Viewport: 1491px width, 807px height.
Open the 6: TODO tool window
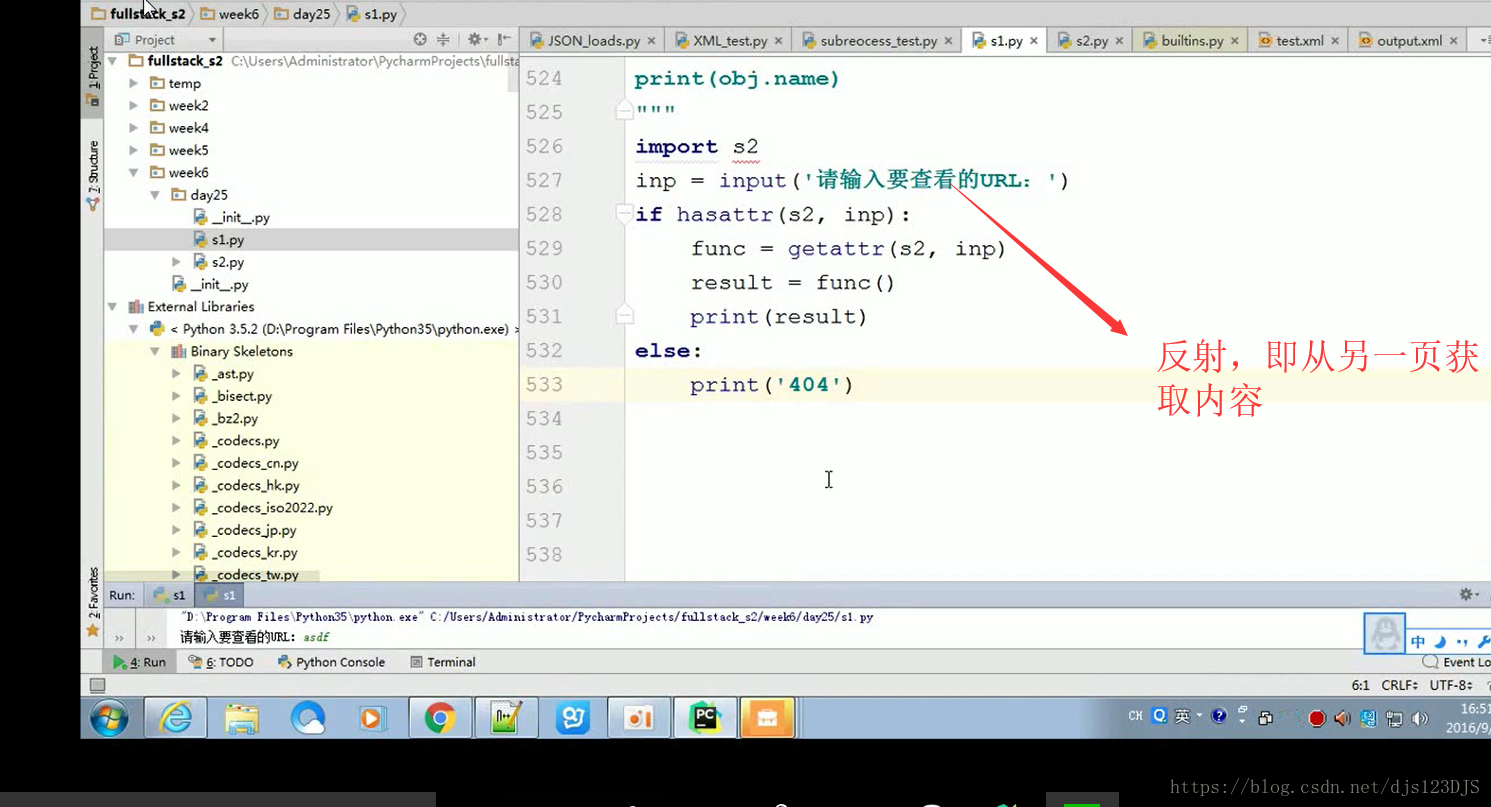pos(221,662)
